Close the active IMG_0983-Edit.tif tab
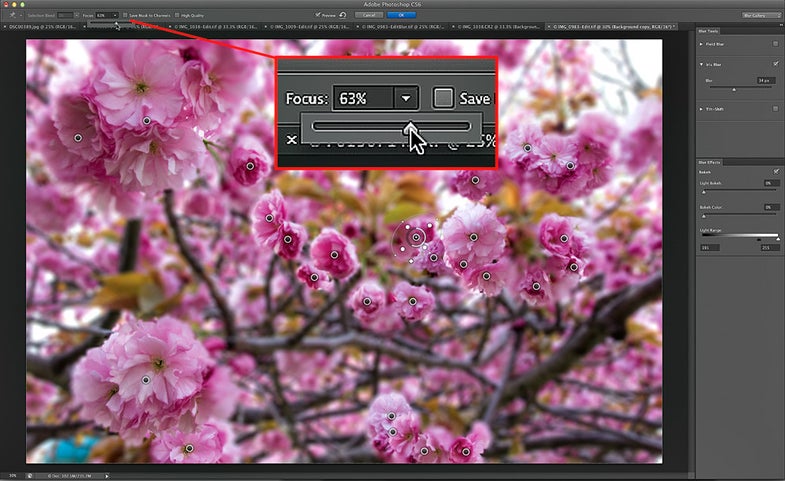The image size is (785, 481). coord(547,27)
